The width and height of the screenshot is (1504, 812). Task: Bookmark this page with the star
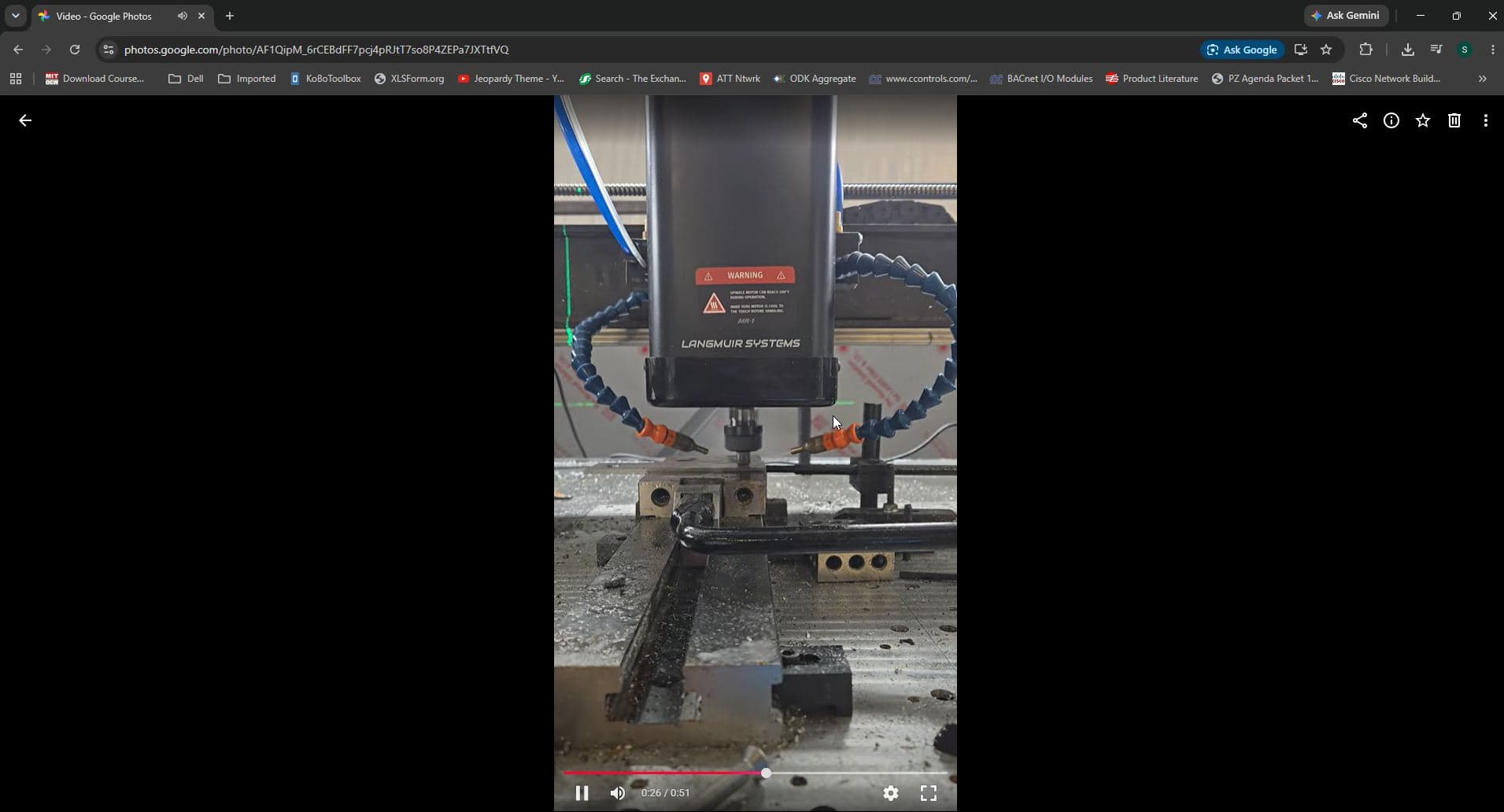(x=1326, y=50)
